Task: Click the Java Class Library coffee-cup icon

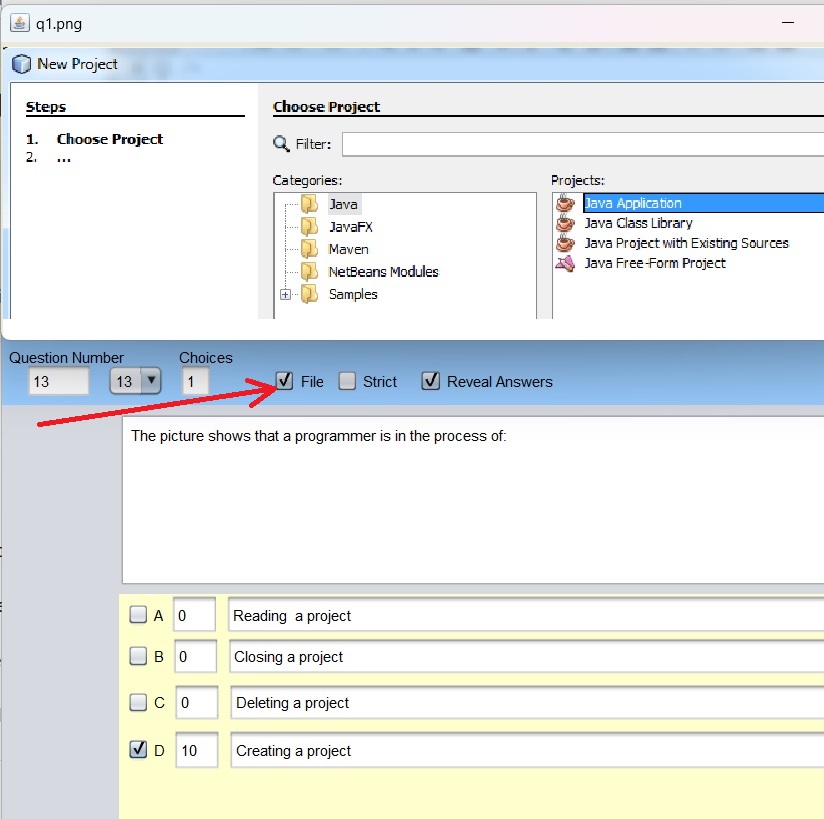Action: (x=565, y=223)
